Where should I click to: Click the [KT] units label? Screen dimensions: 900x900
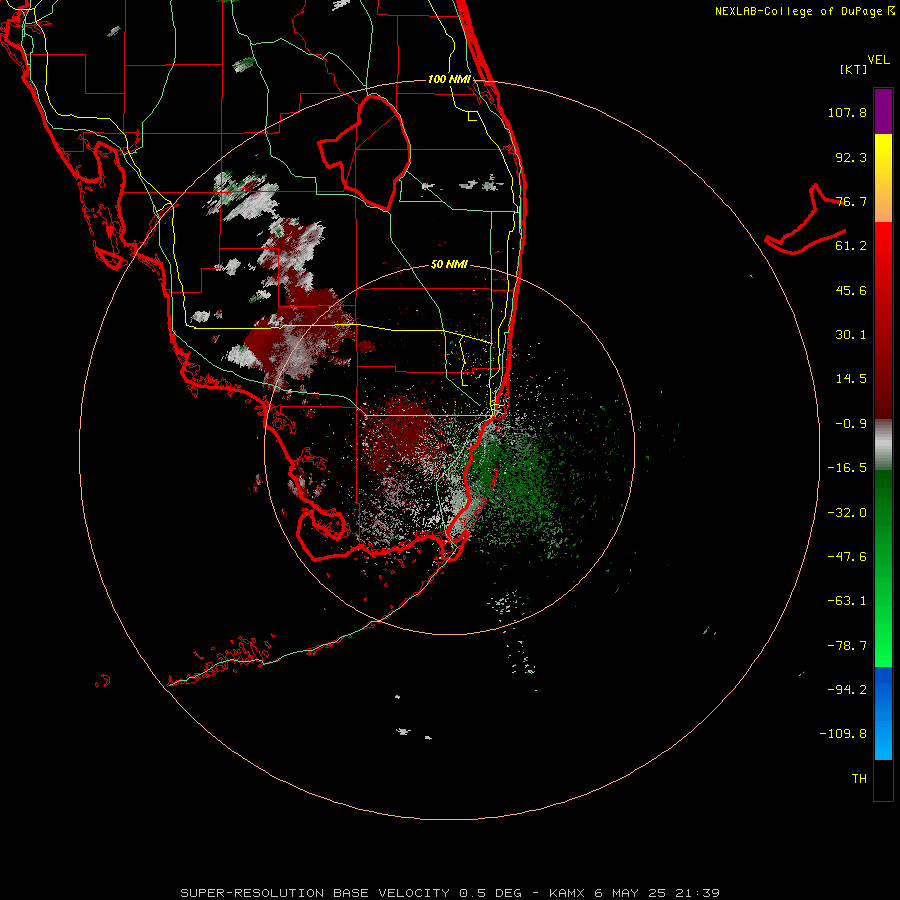coord(854,69)
